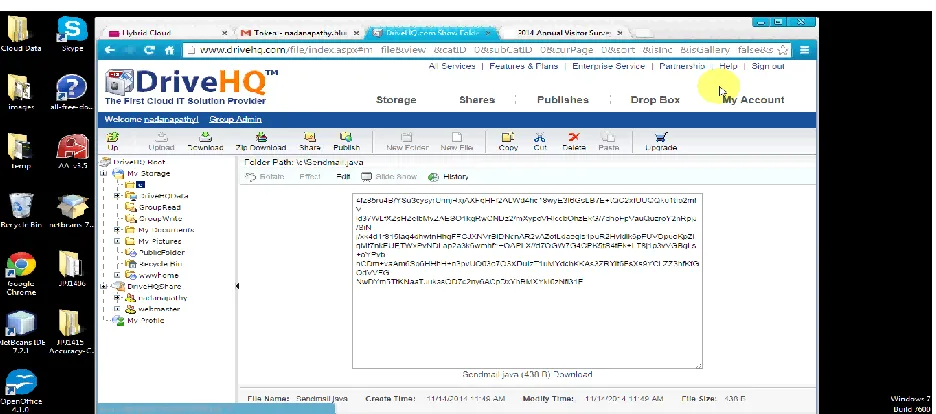Click the Enterprise Service link
Screen dimensions: 936x414
tap(608, 66)
